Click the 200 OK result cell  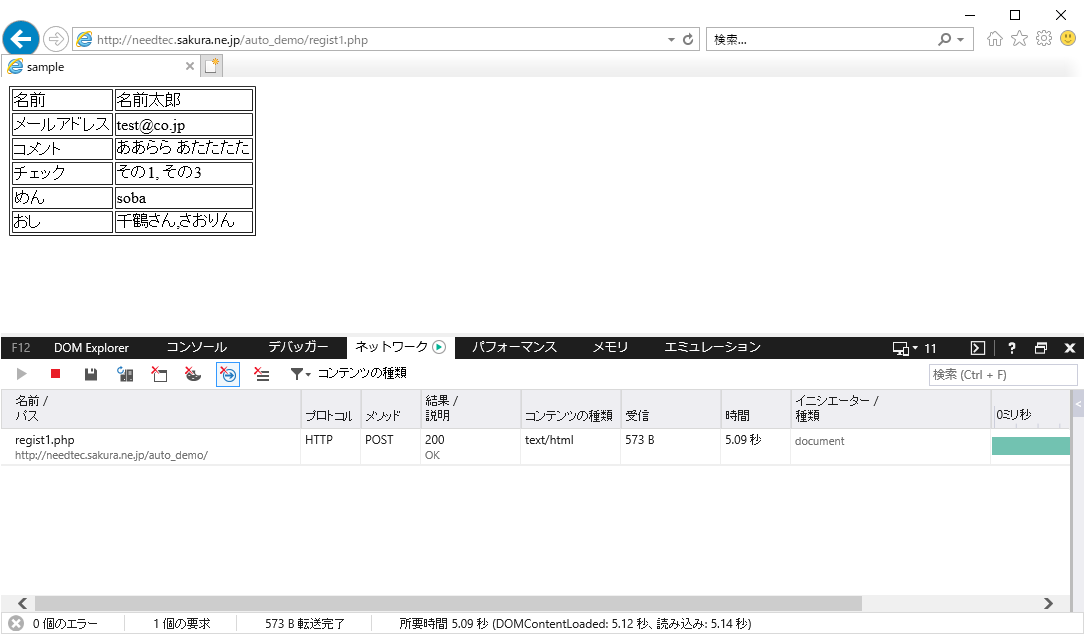pos(471,447)
